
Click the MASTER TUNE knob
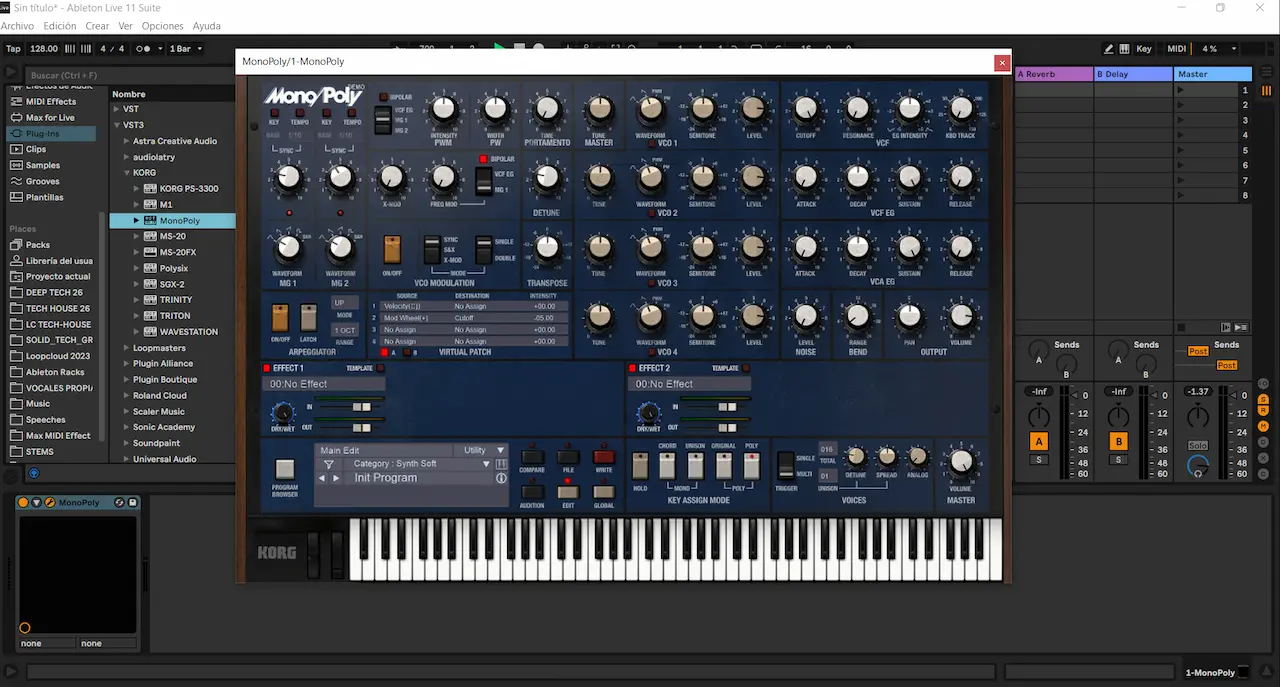pyautogui.click(x=599, y=109)
